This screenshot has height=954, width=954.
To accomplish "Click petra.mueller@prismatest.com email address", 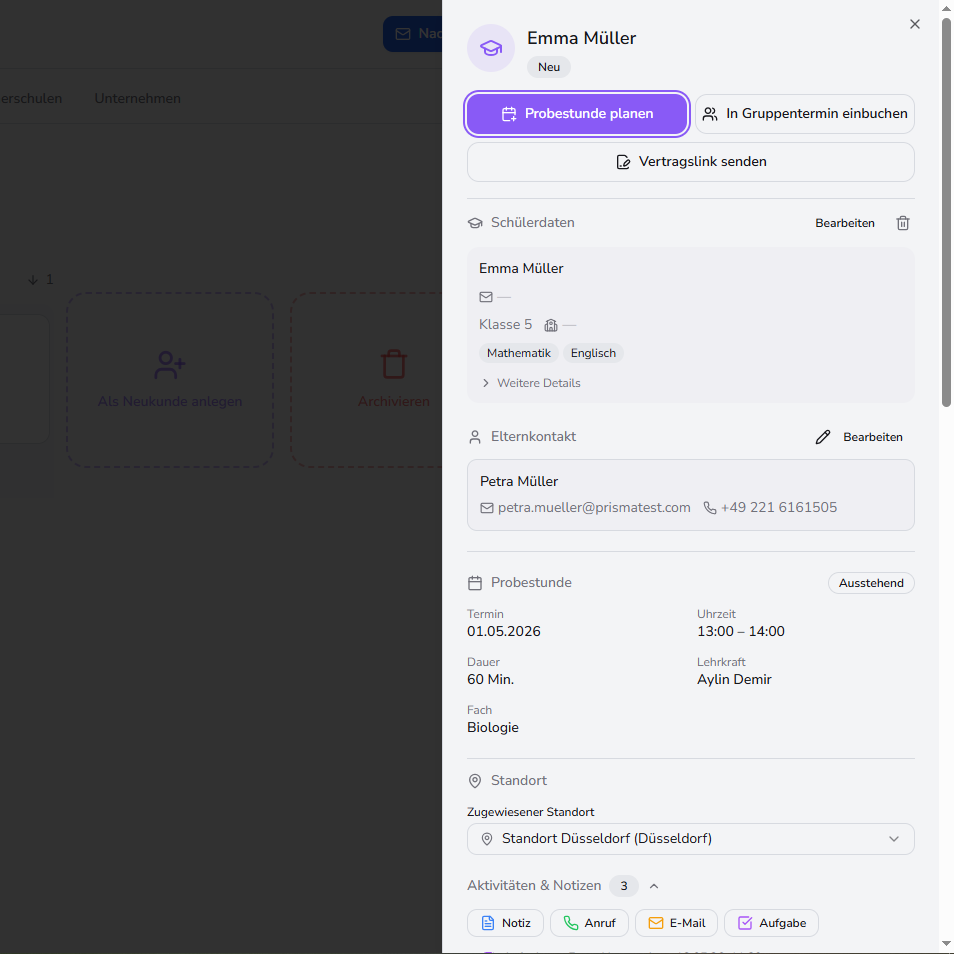I will click(x=594, y=507).
